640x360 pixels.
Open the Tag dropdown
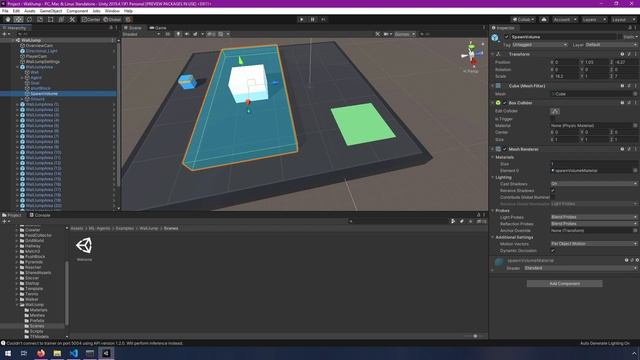[x=540, y=44]
